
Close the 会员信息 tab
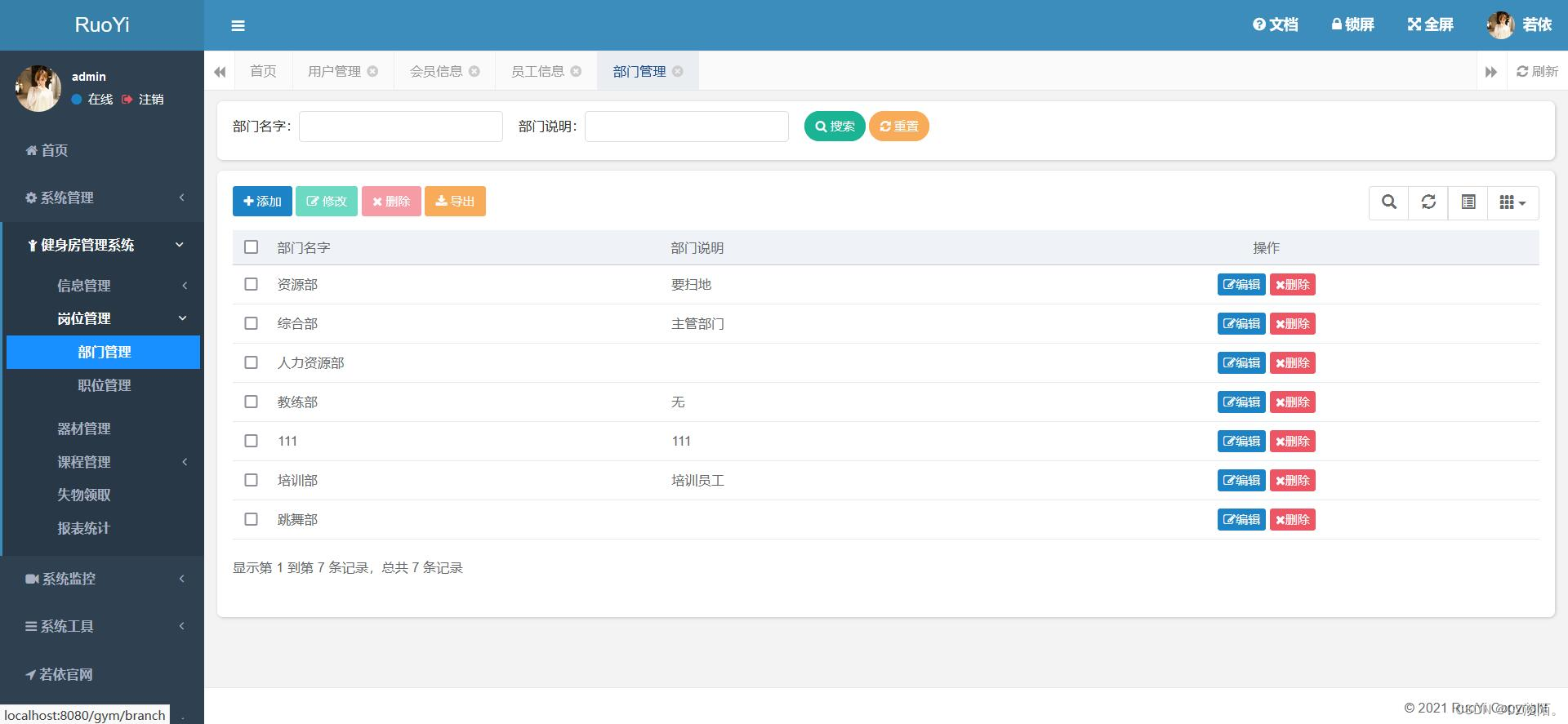(474, 71)
